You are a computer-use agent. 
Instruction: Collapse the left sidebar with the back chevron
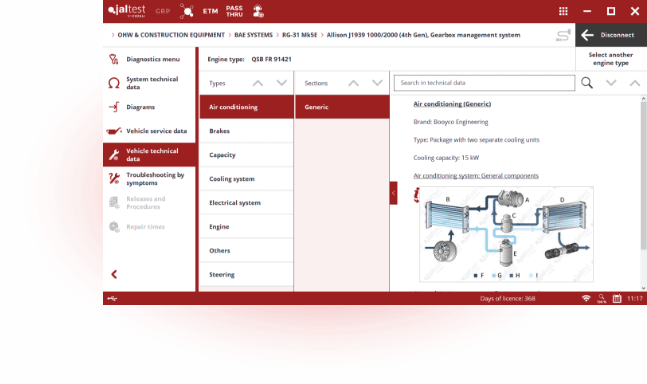114,274
